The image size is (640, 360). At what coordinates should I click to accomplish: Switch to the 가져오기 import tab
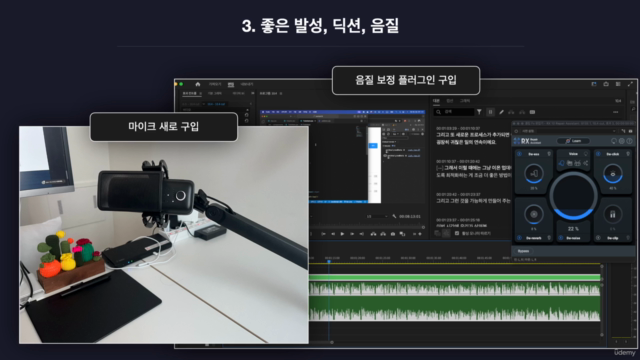[x=215, y=84]
